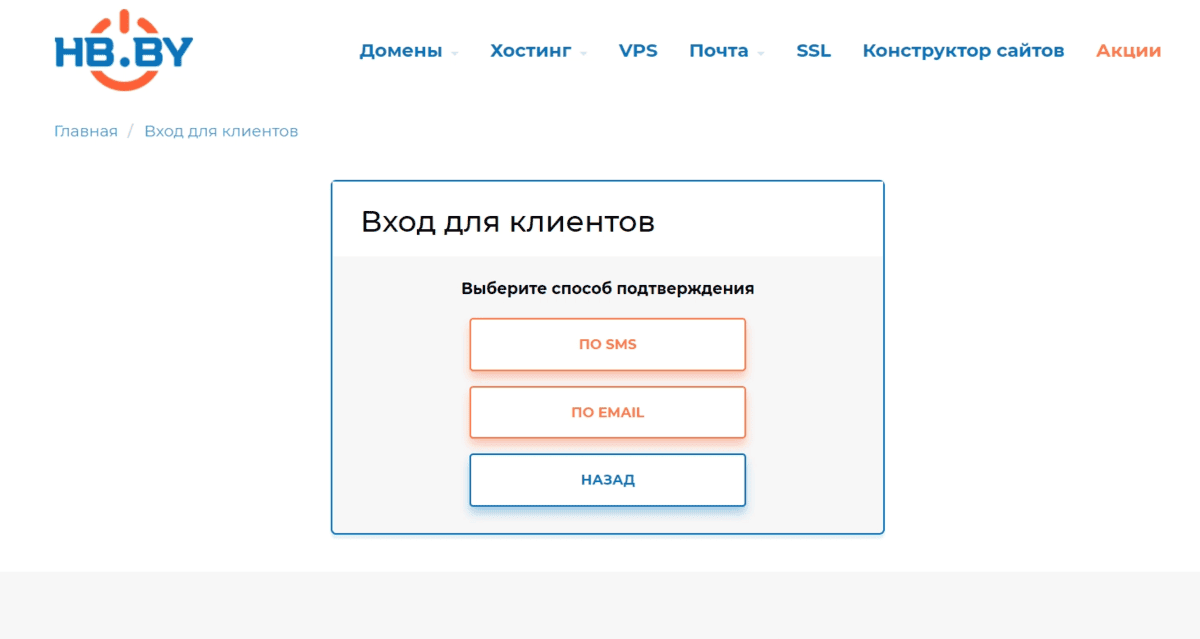1200x639 pixels.
Task: Open the Хостинг menu item
Action: tap(530, 51)
